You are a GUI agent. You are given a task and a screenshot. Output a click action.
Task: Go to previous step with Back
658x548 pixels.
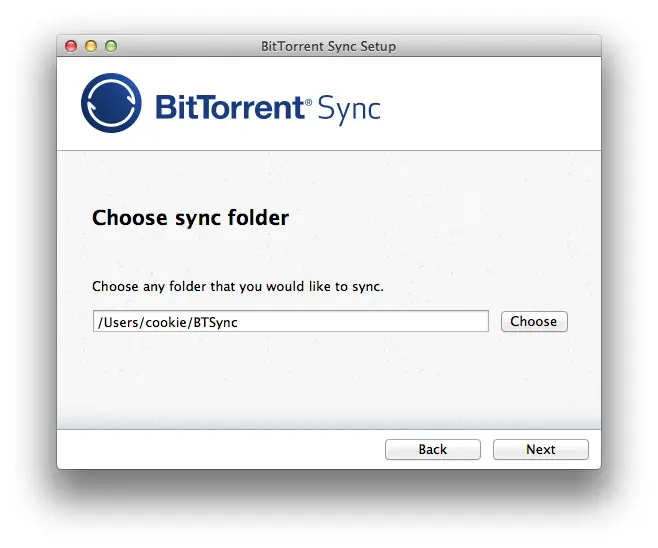pos(433,449)
